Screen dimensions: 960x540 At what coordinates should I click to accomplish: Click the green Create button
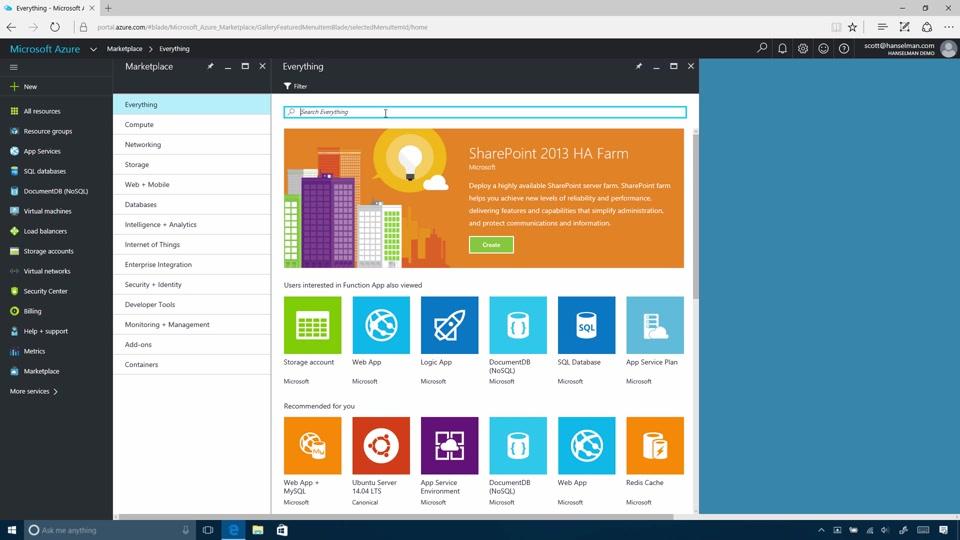click(491, 245)
